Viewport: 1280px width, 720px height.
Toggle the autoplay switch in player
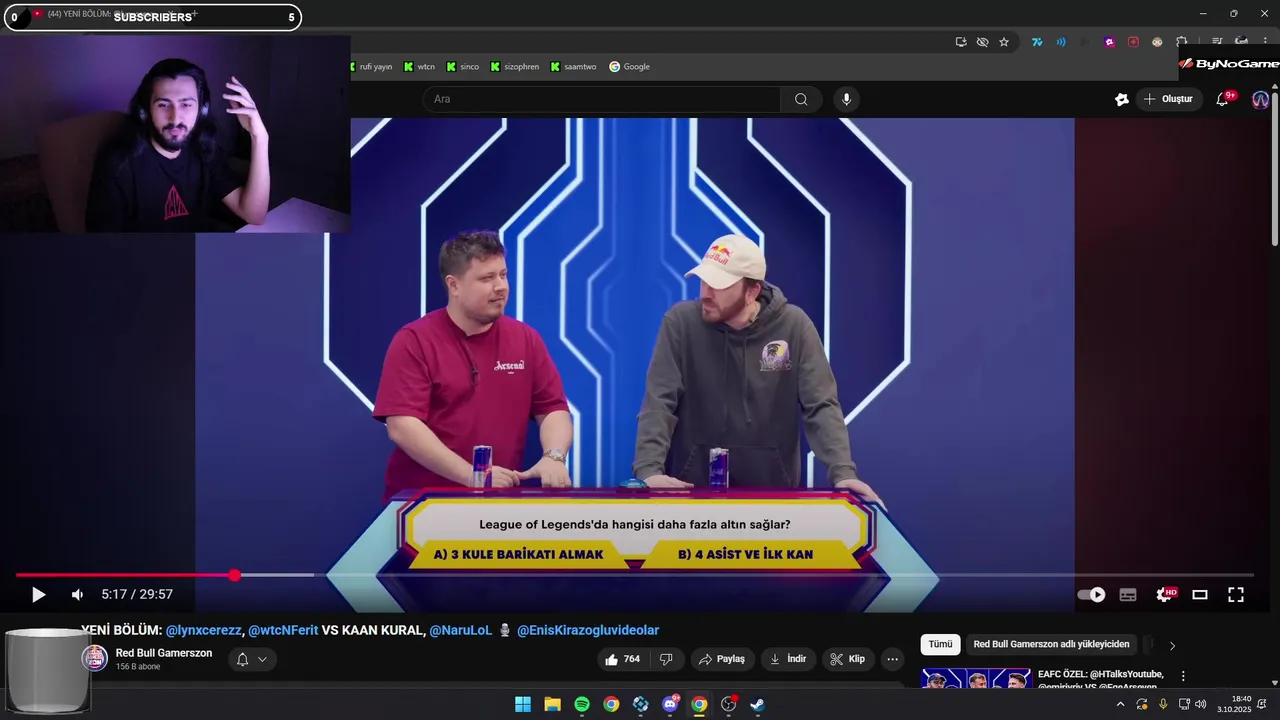[1091, 594]
